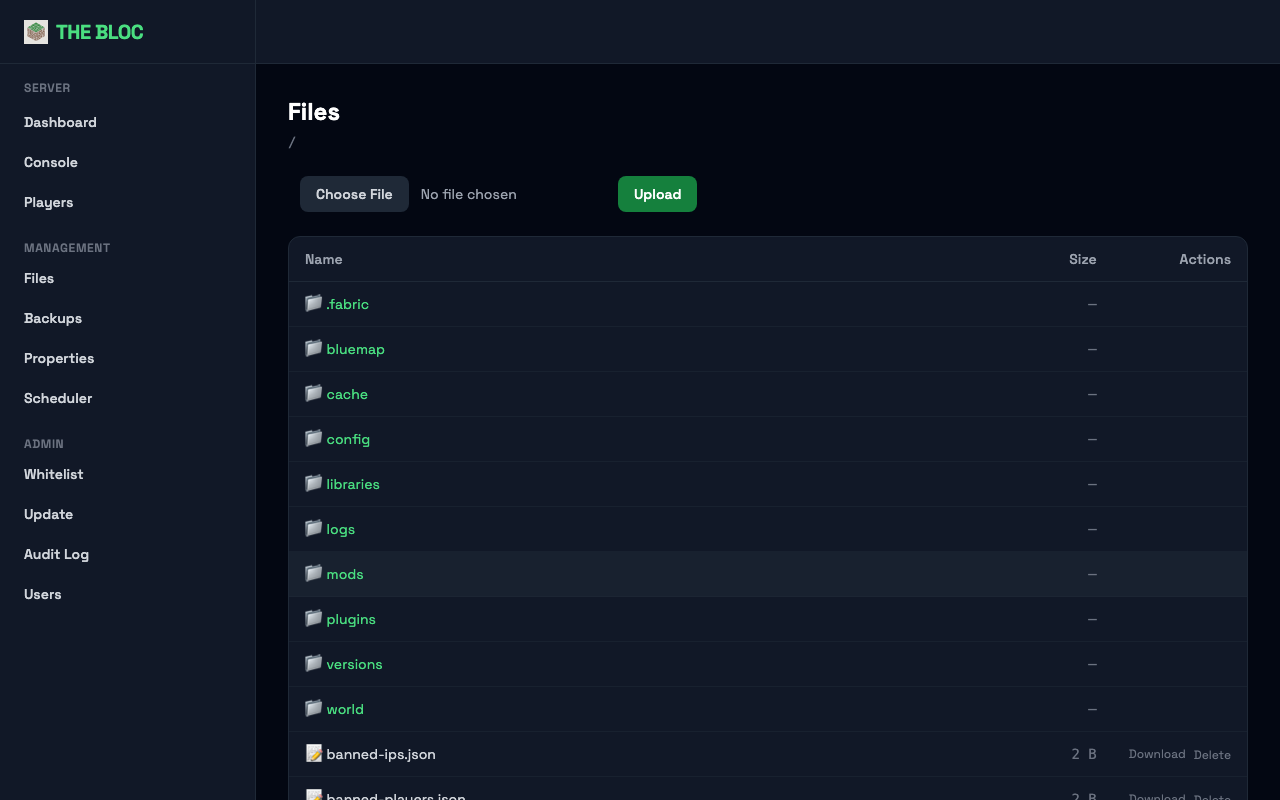Screen dimensions: 1280x800
Task: Click THE BLOC logo icon
Action: pos(36,31)
